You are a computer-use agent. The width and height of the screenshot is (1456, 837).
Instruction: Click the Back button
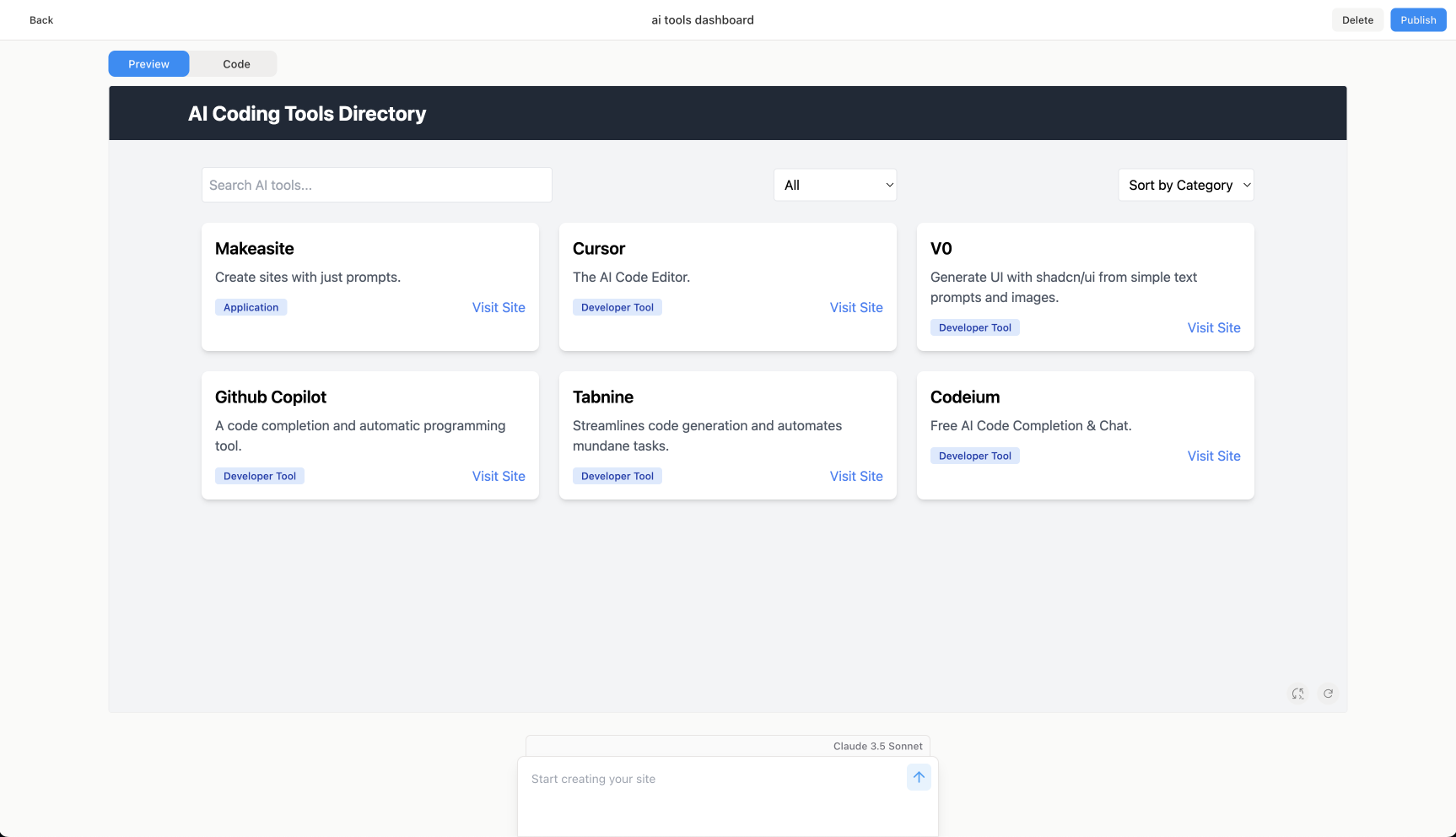point(41,20)
